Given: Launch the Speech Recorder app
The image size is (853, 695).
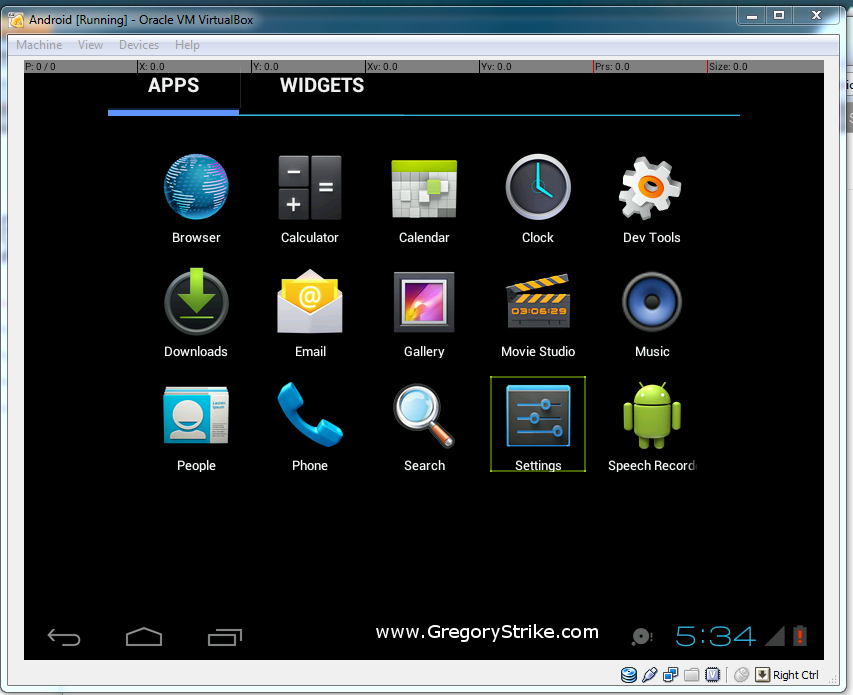Looking at the screenshot, I should pyautogui.click(x=652, y=417).
